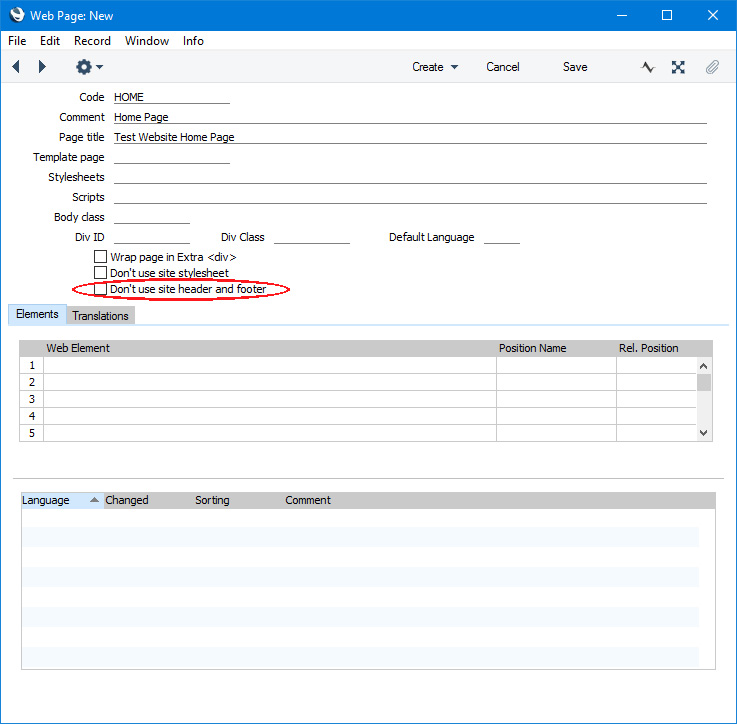Tick Don't use site header and footer
The width and height of the screenshot is (737, 724).
click(100, 289)
